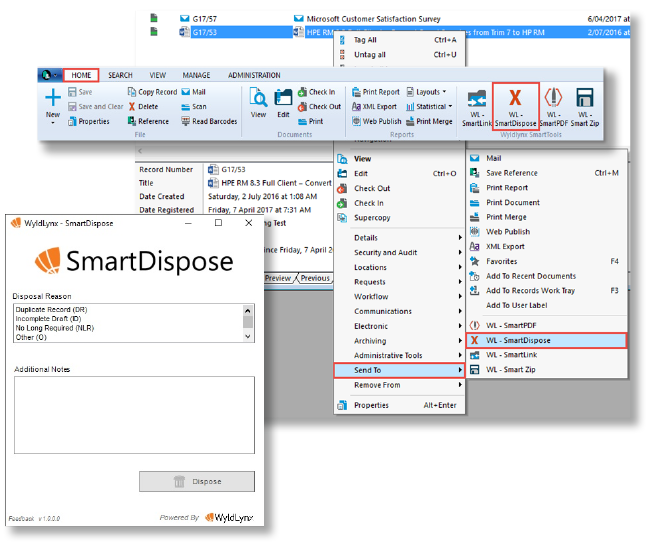
Task: Click Reference in File group
Action: click(x=148, y=121)
